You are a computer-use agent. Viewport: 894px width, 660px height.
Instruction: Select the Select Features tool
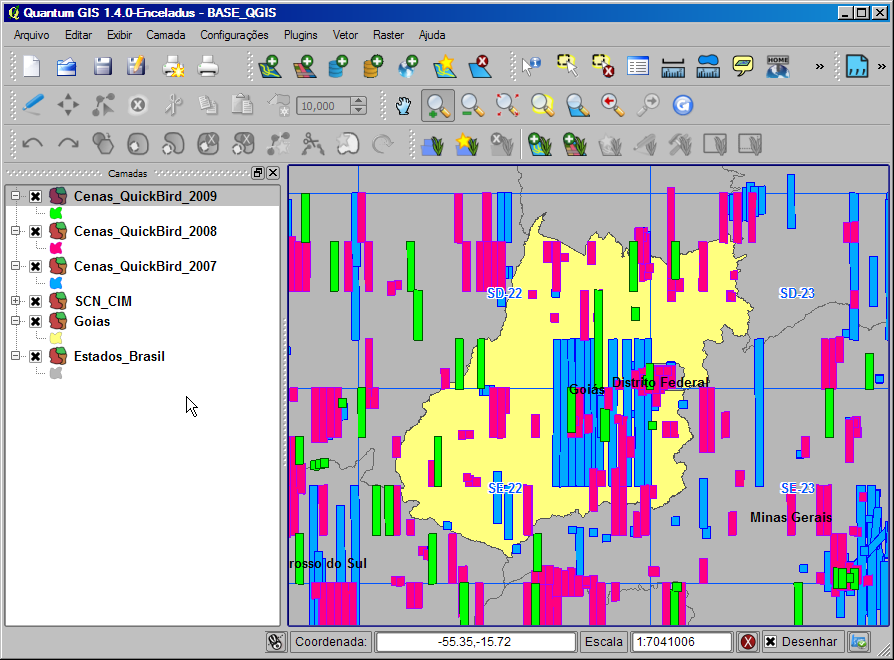click(567, 66)
